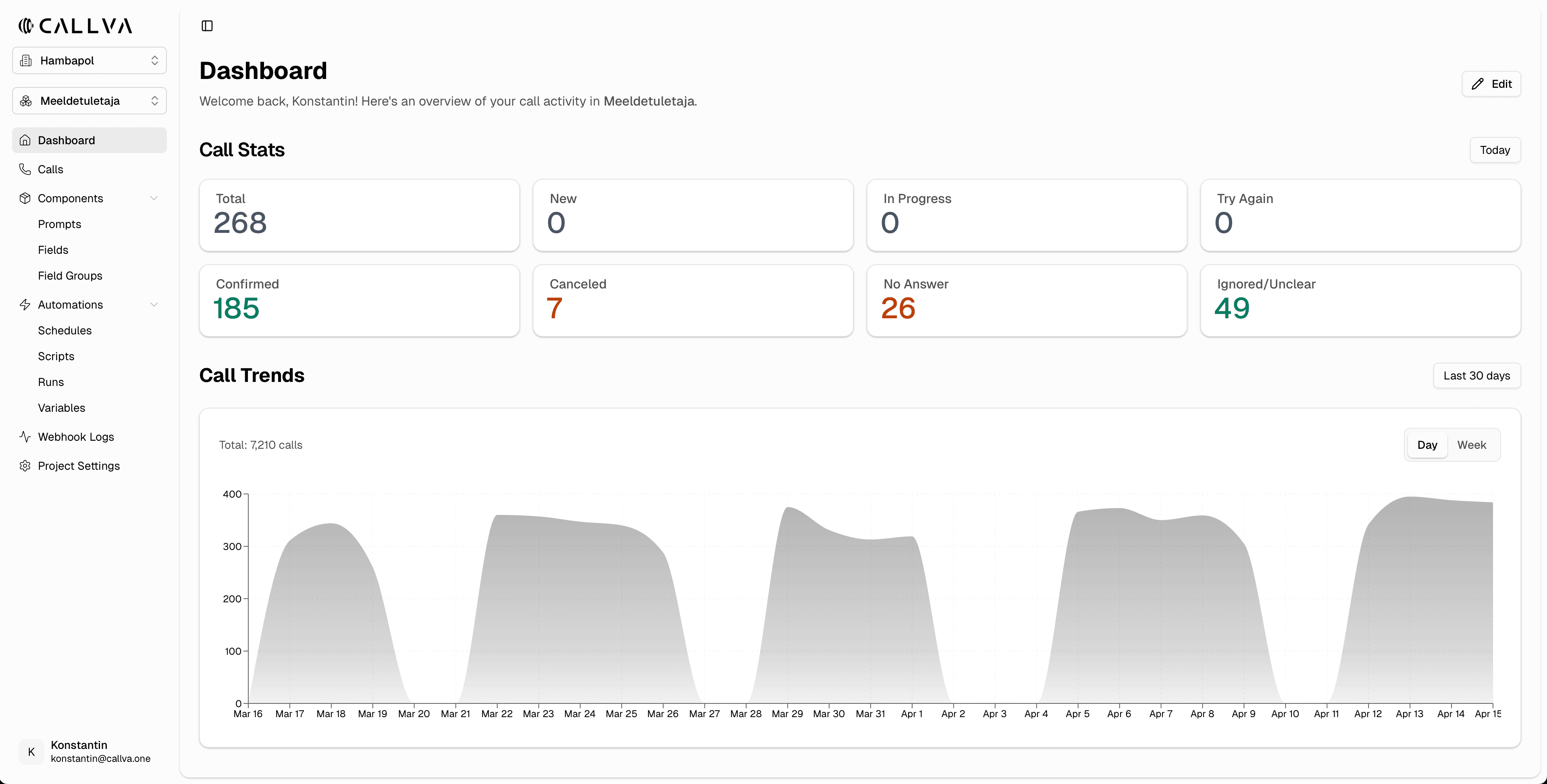
Task: Click the Edit dashboard button
Action: pos(1491,84)
